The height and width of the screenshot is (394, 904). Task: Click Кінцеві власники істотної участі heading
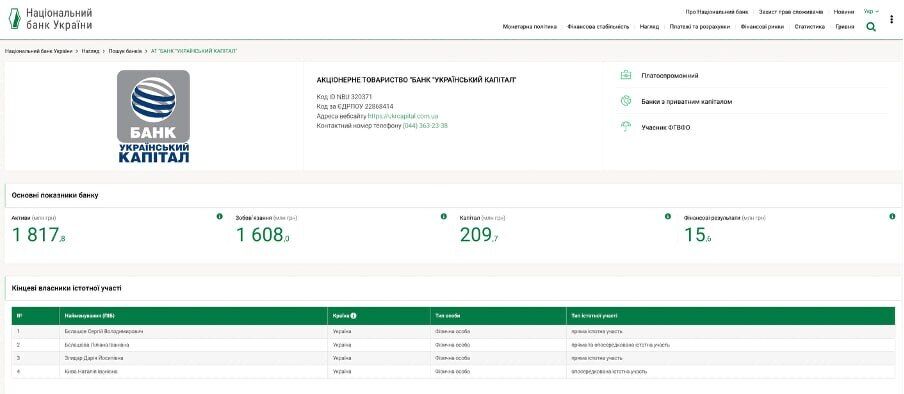(x=66, y=287)
